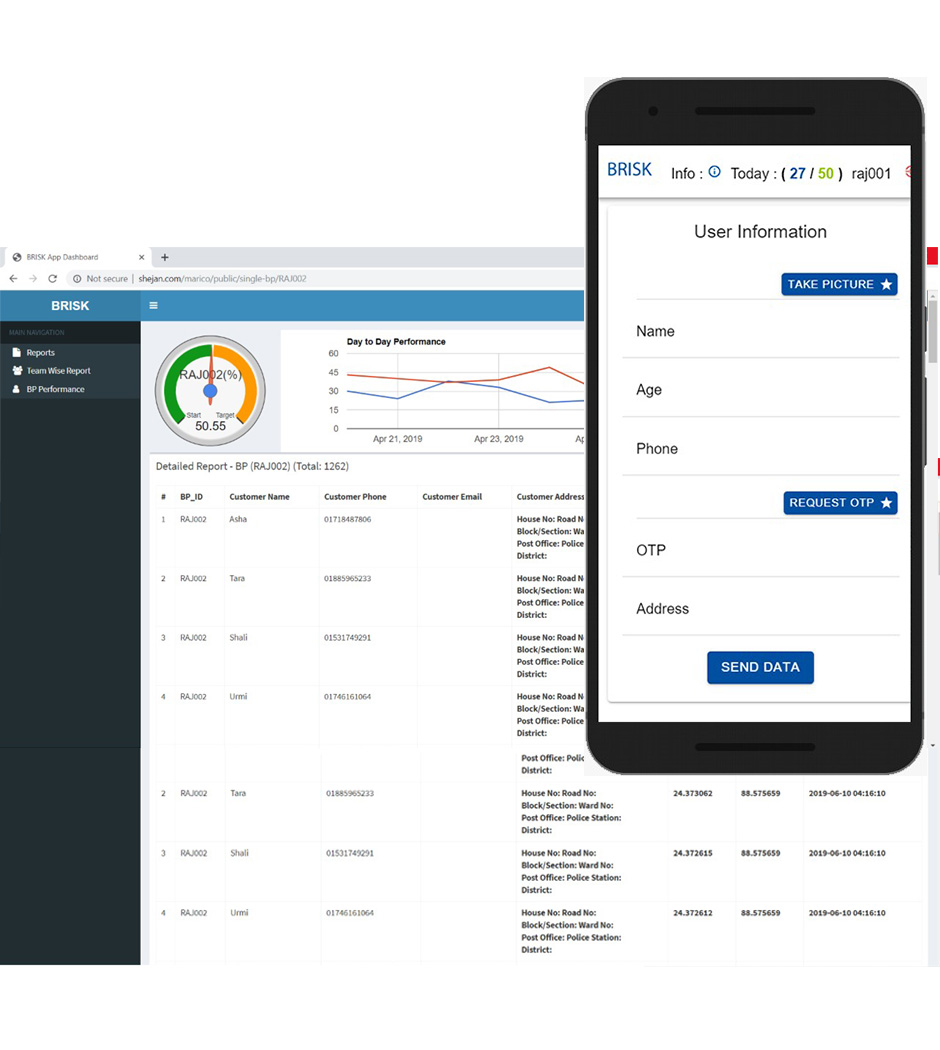940x1050 pixels.
Task: Click the scrollbar down arrow
Action: click(933, 745)
